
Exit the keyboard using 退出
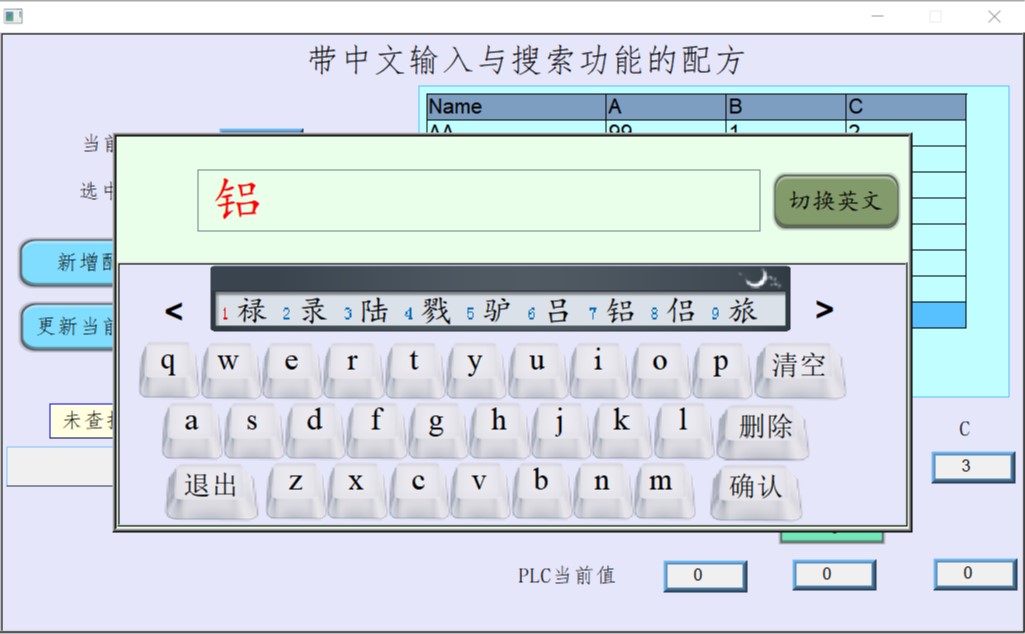211,487
